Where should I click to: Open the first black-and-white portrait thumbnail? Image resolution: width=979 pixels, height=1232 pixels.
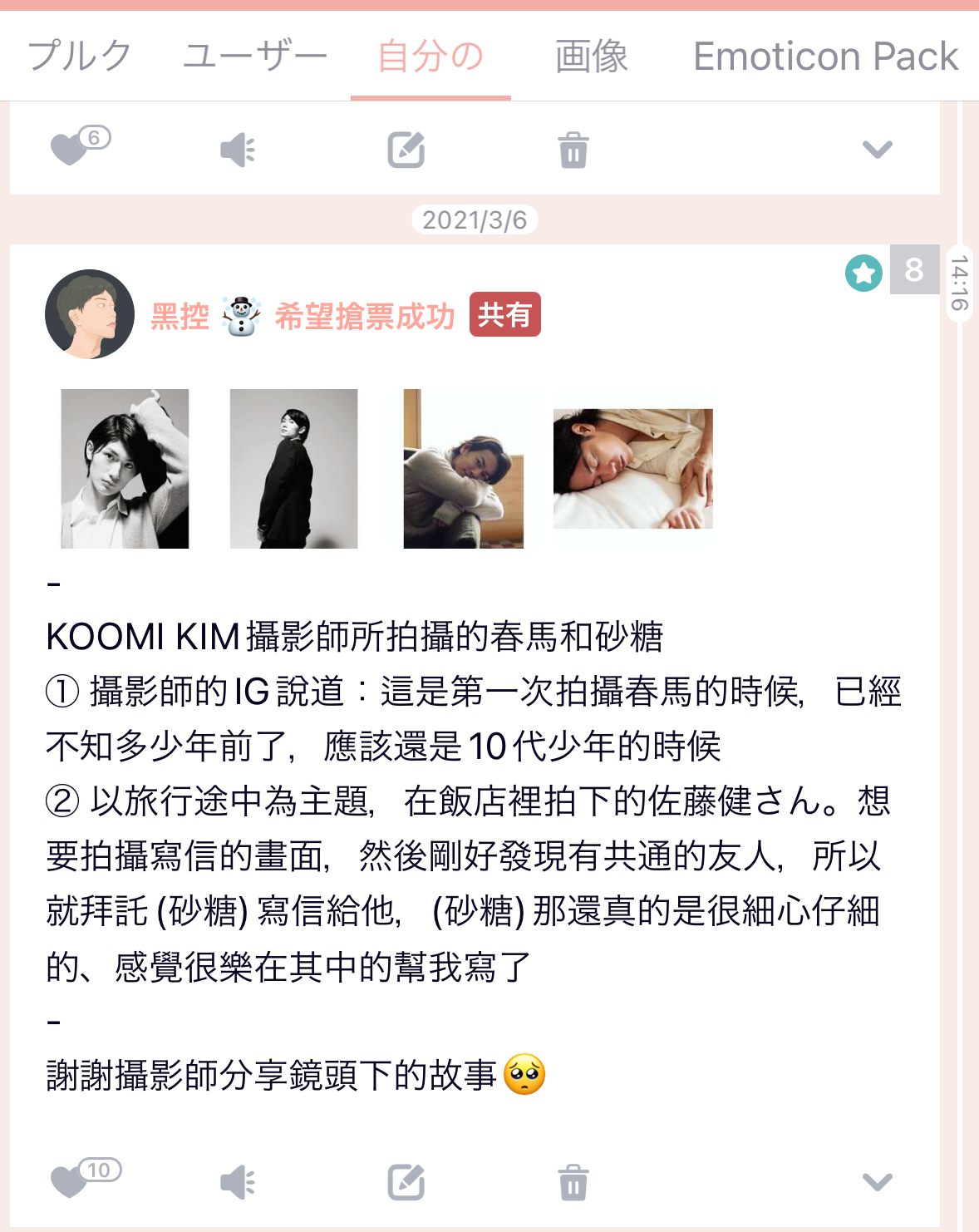click(125, 469)
